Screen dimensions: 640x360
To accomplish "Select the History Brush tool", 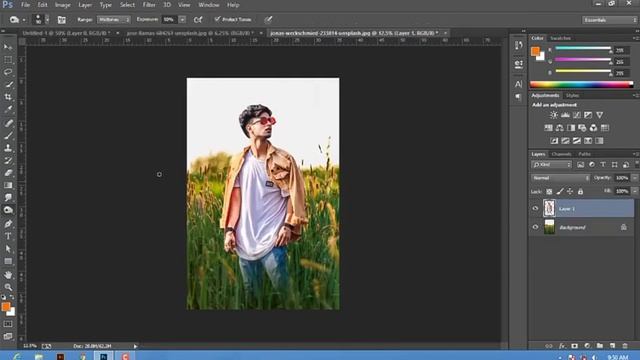I will pos(8,160).
